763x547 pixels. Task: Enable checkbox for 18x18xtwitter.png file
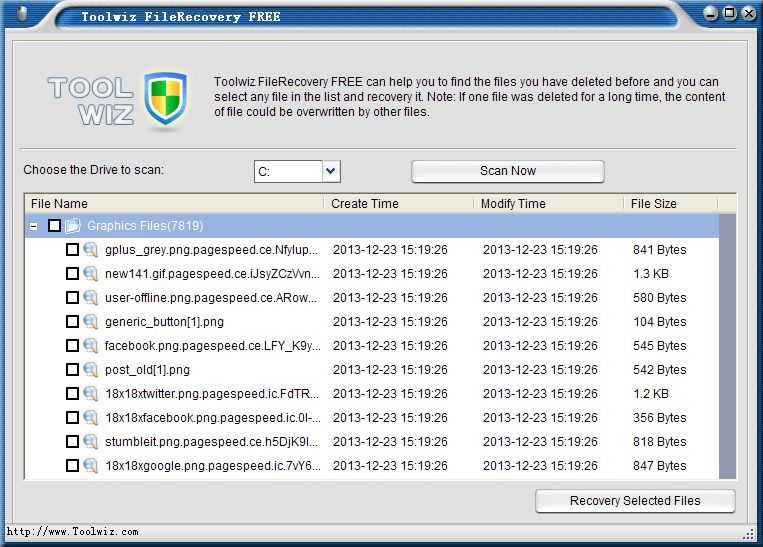[72, 394]
